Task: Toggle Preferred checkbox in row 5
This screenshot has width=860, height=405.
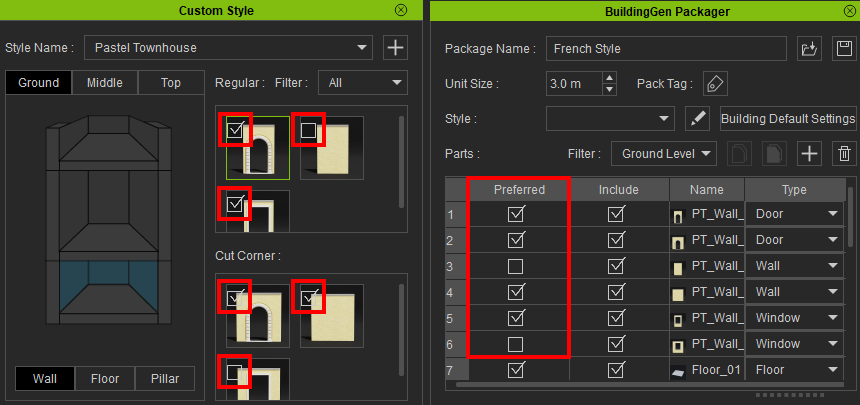Action: tap(516, 318)
